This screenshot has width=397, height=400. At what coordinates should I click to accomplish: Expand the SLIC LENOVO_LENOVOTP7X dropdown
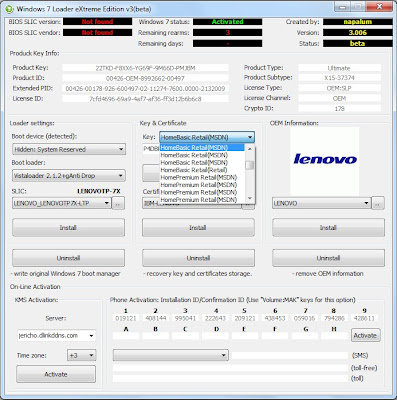pos(62,203)
